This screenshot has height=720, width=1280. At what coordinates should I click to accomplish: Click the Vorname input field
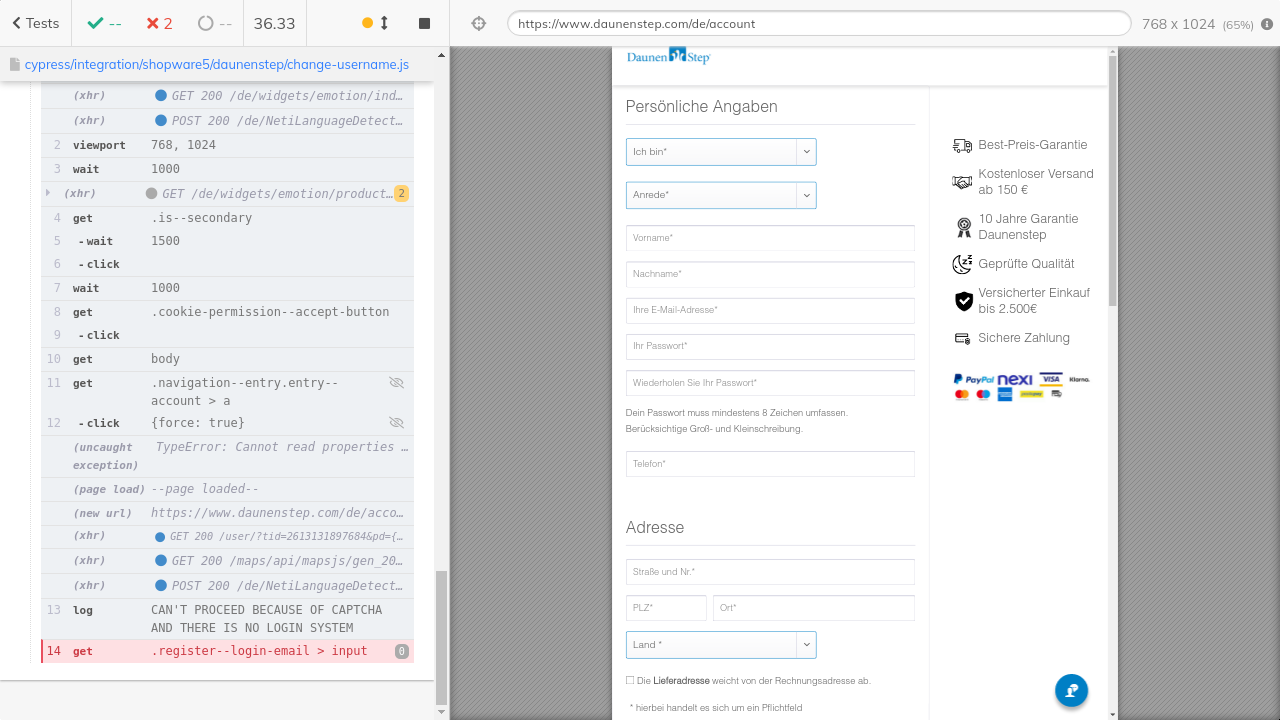point(770,238)
